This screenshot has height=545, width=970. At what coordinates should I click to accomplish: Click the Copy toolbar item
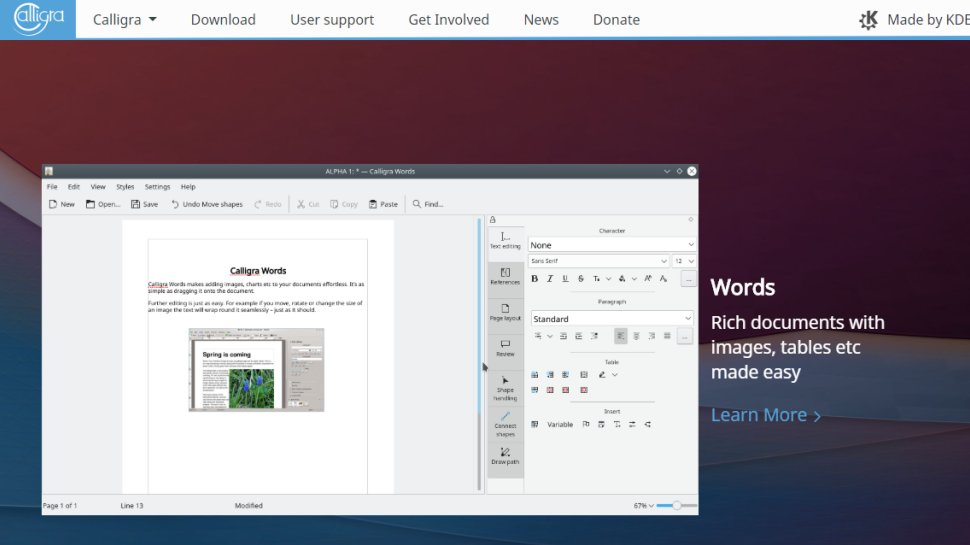click(x=343, y=204)
